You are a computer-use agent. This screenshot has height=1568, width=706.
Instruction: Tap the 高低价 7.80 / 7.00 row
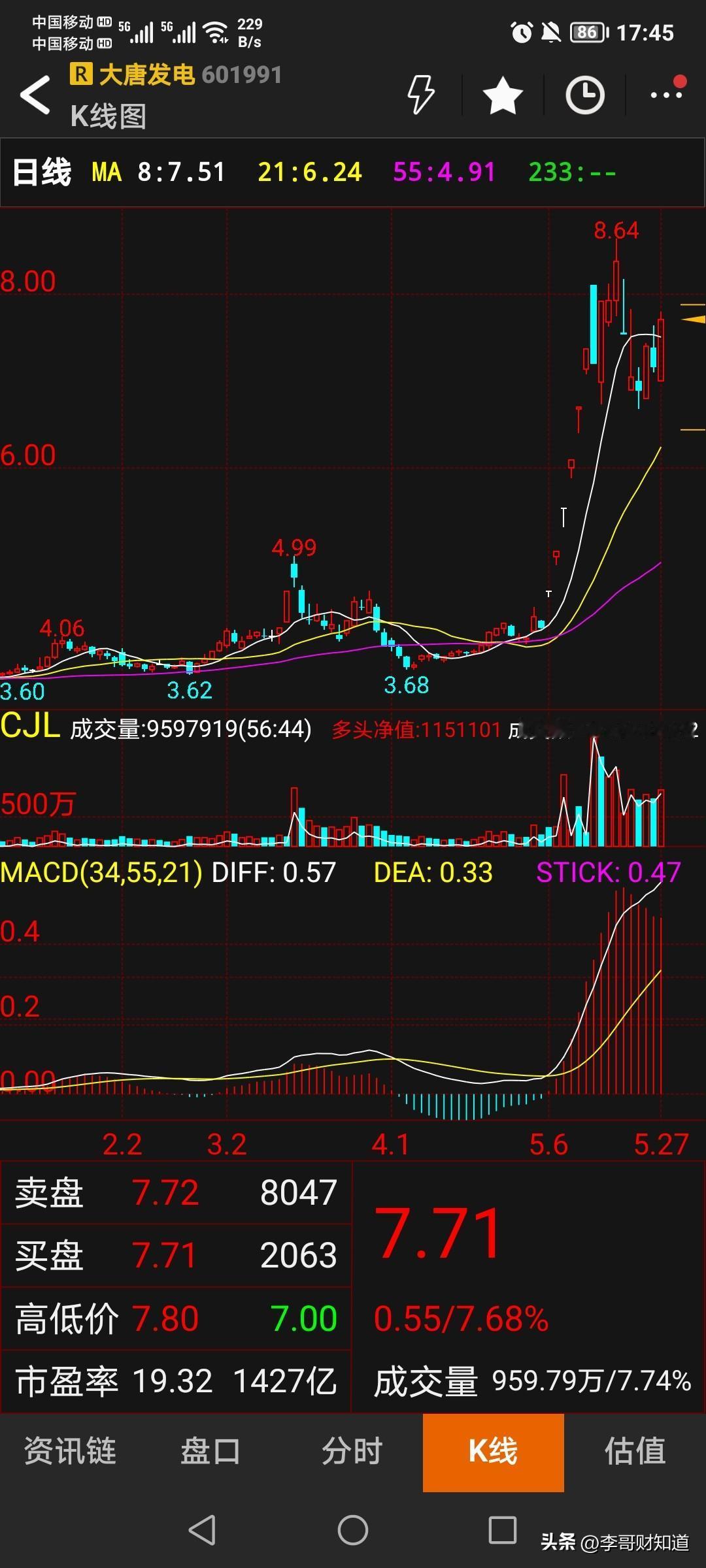[176, 1318]
